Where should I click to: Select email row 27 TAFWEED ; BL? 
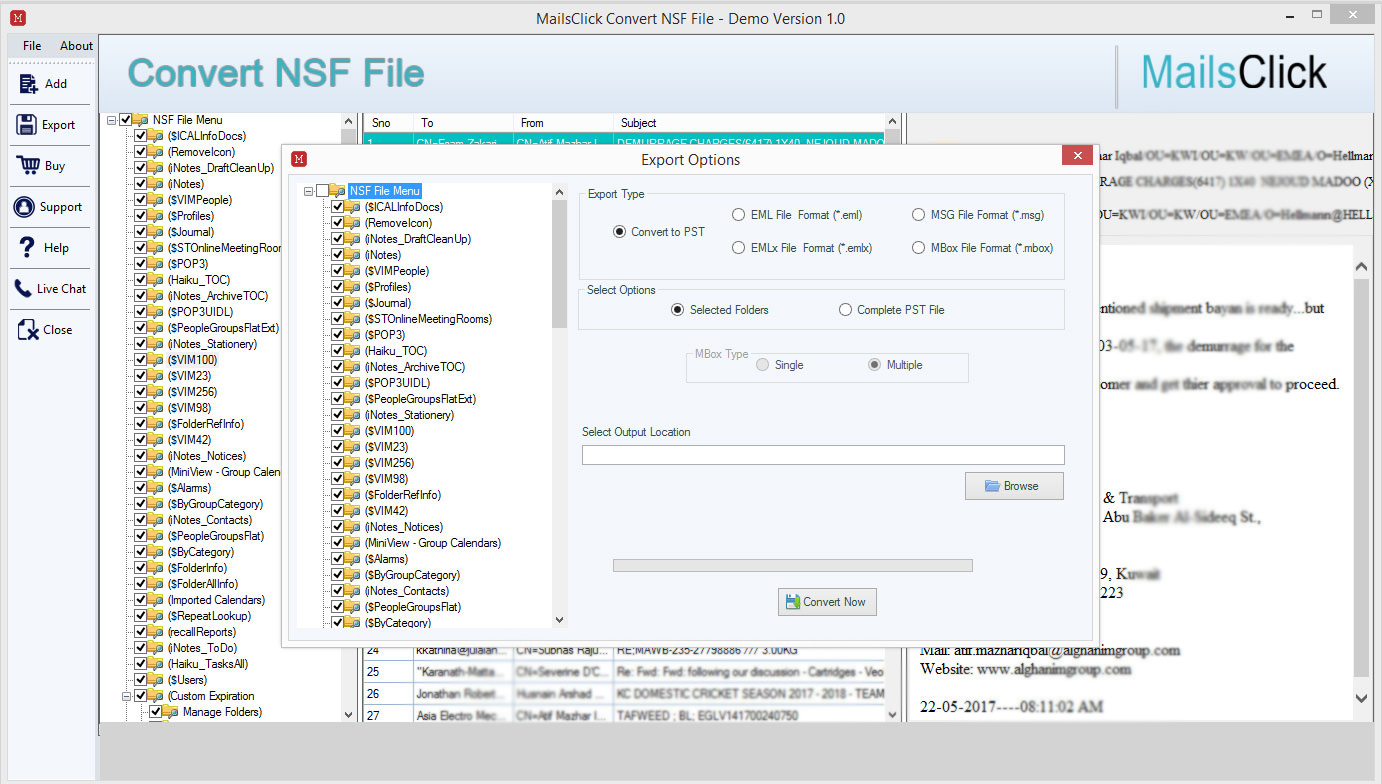point(624,715)
